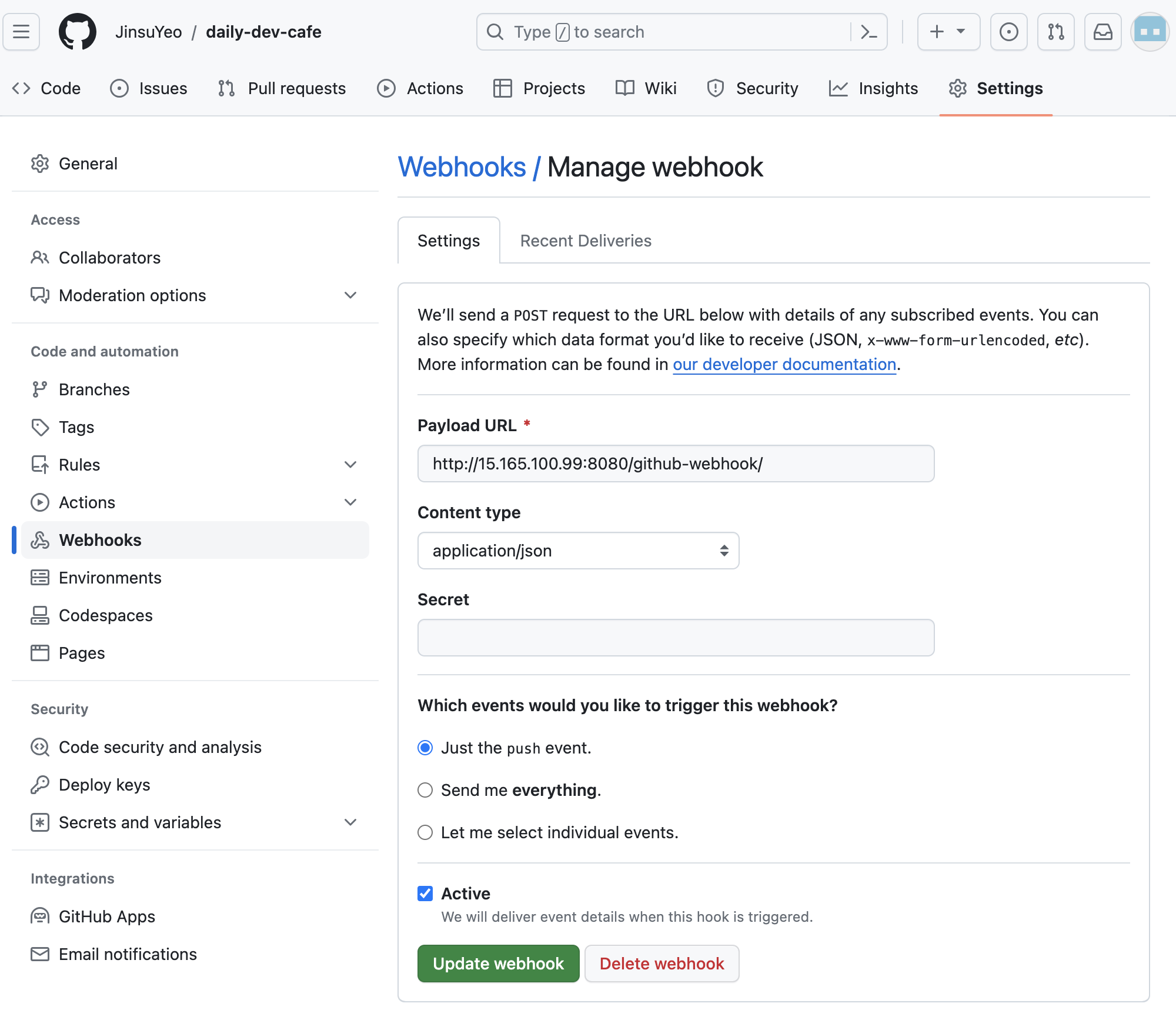
Task: Select 'Let me select individual events' option
Action: [425, 832]
